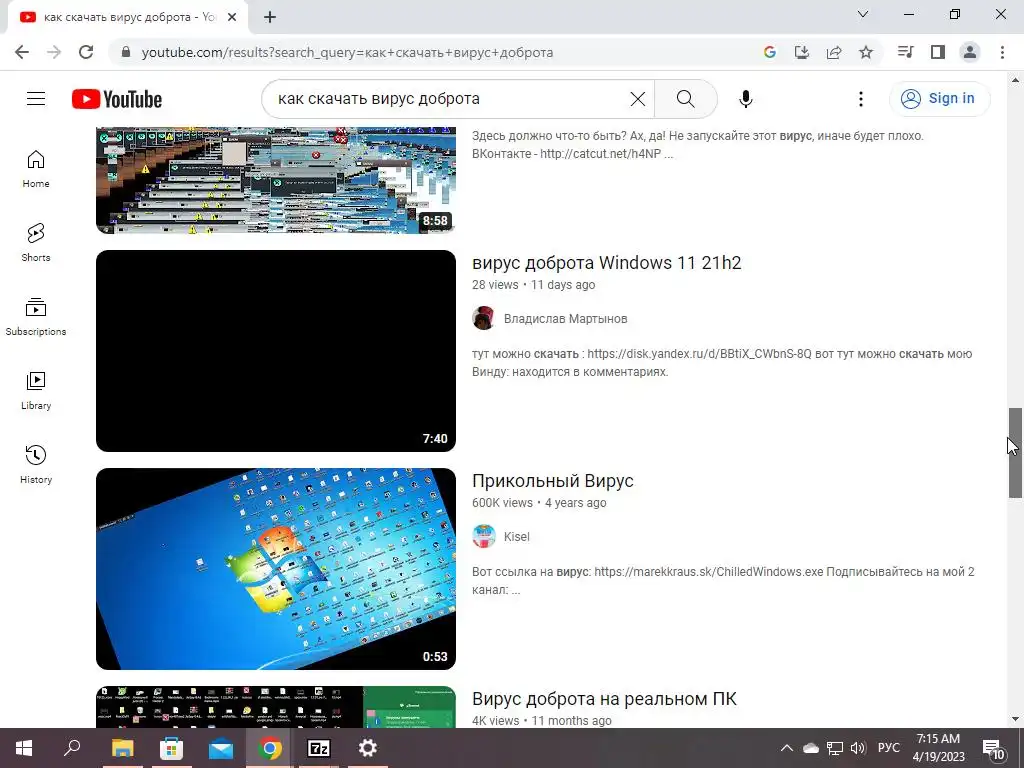Open Chrome three-dot menu
The width and height of the screenshot is (1024, 768).
pos(1002,52)
